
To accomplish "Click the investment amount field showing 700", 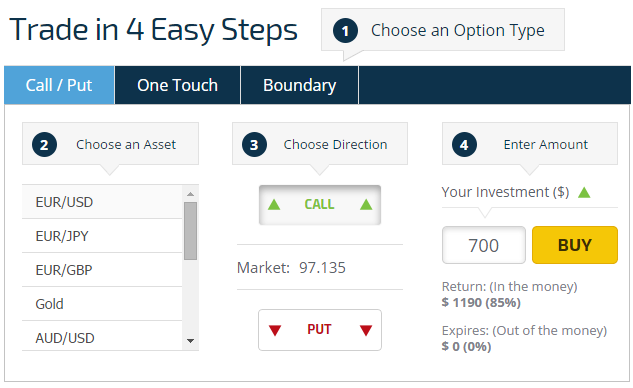I will [484, 245].
